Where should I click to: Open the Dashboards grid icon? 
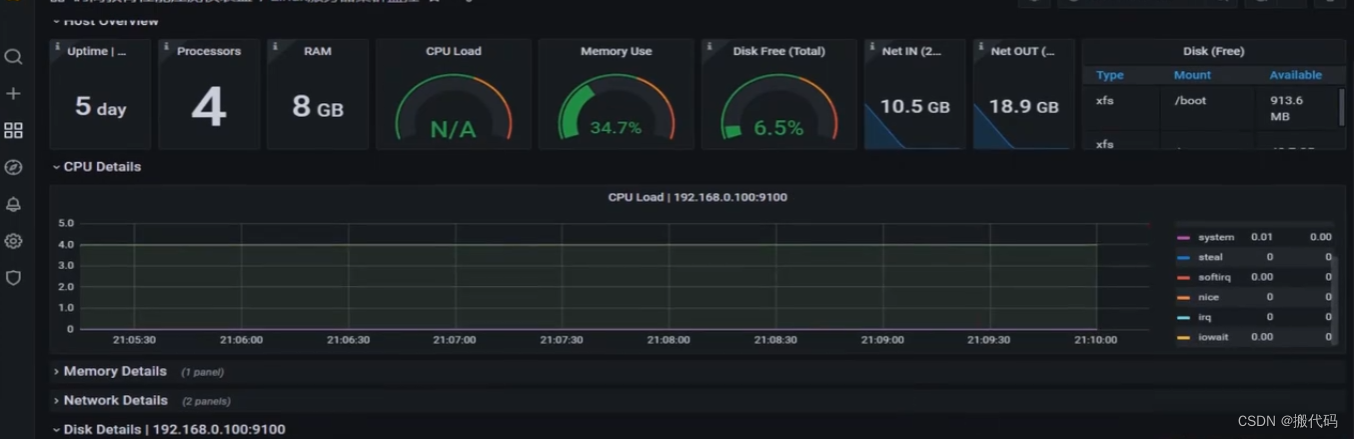pos(13,131)
